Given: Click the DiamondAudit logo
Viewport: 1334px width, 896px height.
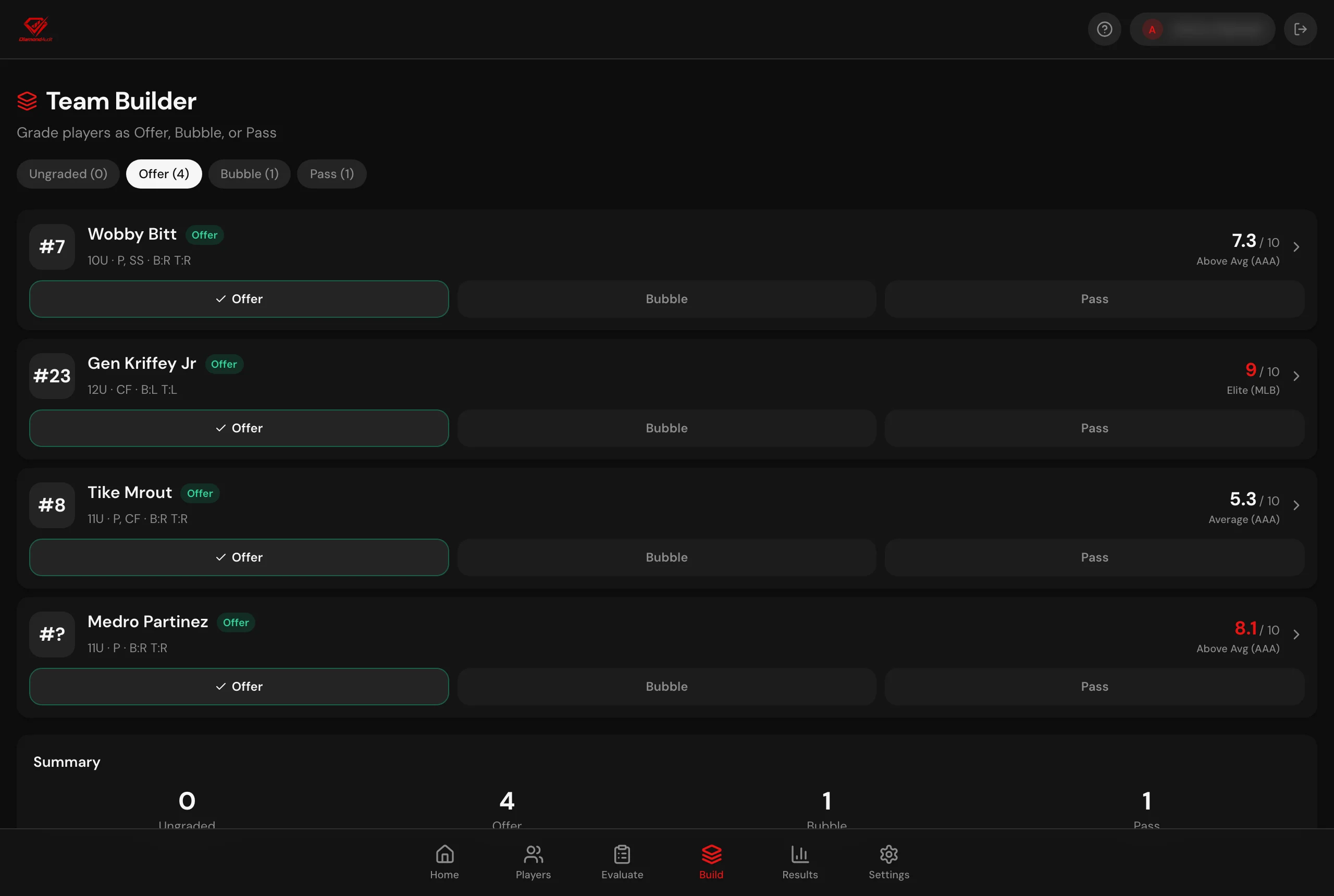Looking at the screenshot, I should click(35, 29).
